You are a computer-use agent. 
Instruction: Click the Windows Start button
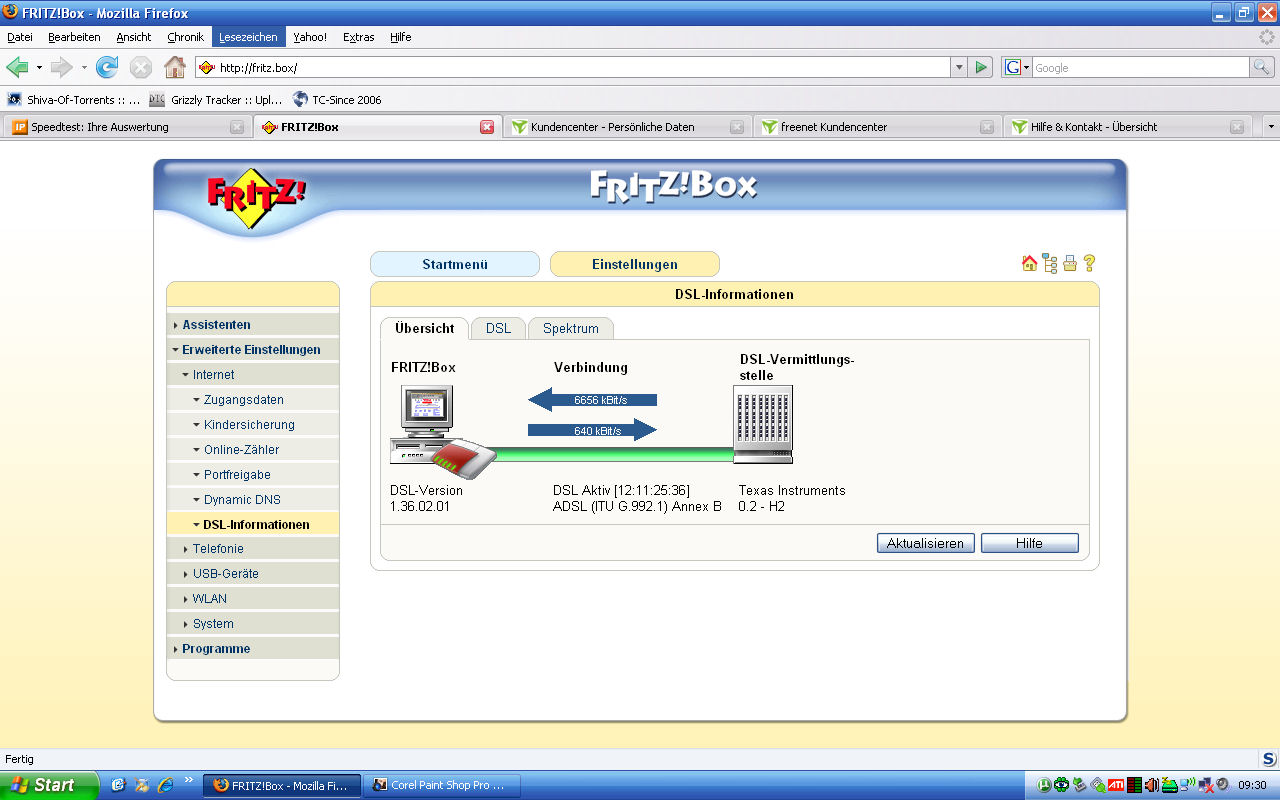(49, 785)
